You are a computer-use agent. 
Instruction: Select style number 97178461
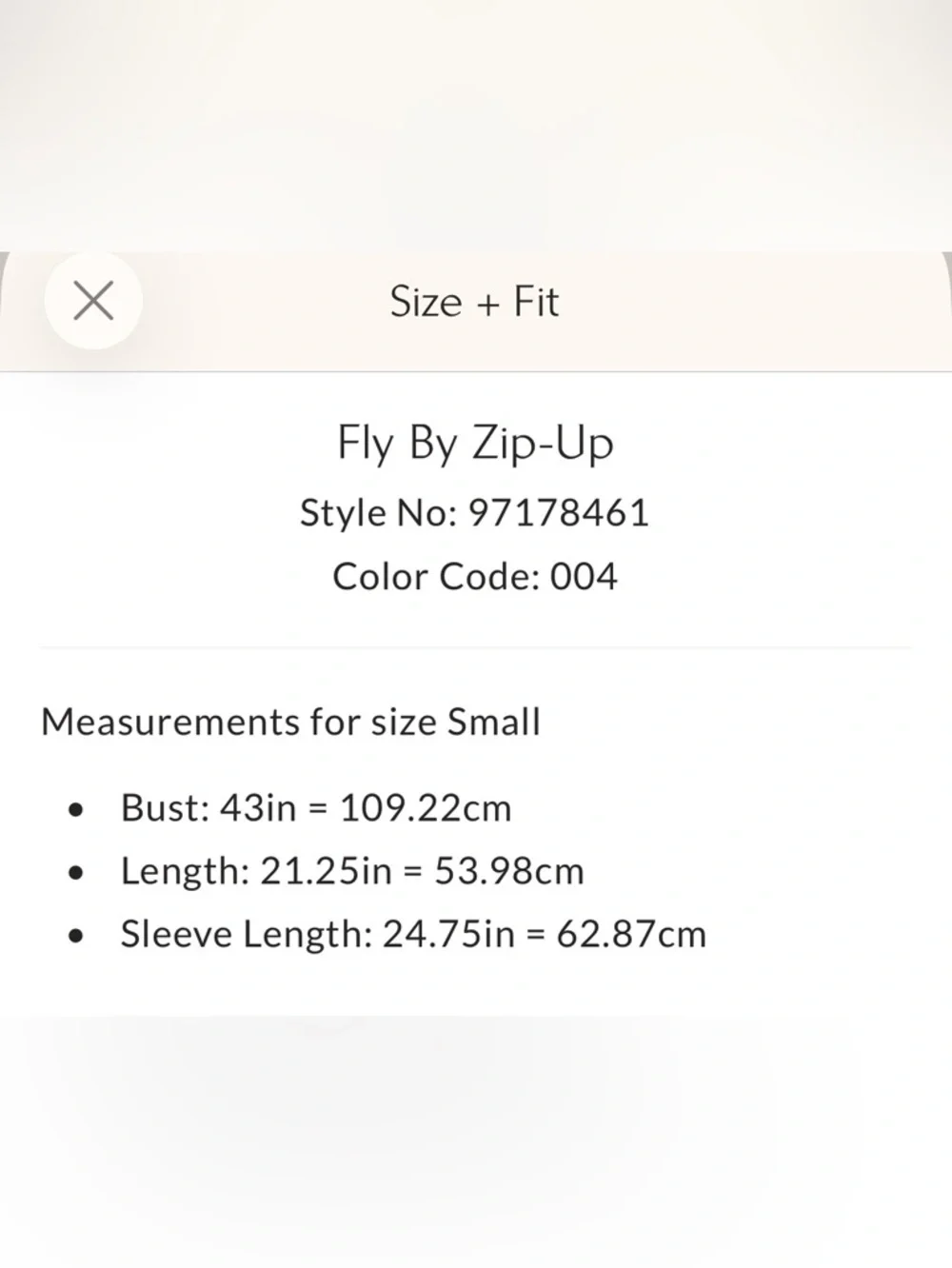click(x=560, y=513)
